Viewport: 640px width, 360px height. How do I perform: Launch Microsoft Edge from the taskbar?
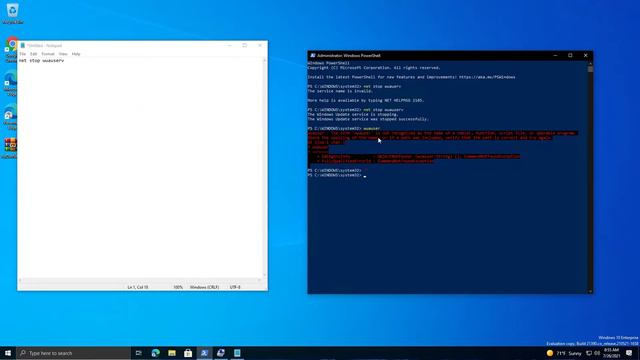point(156,353)
